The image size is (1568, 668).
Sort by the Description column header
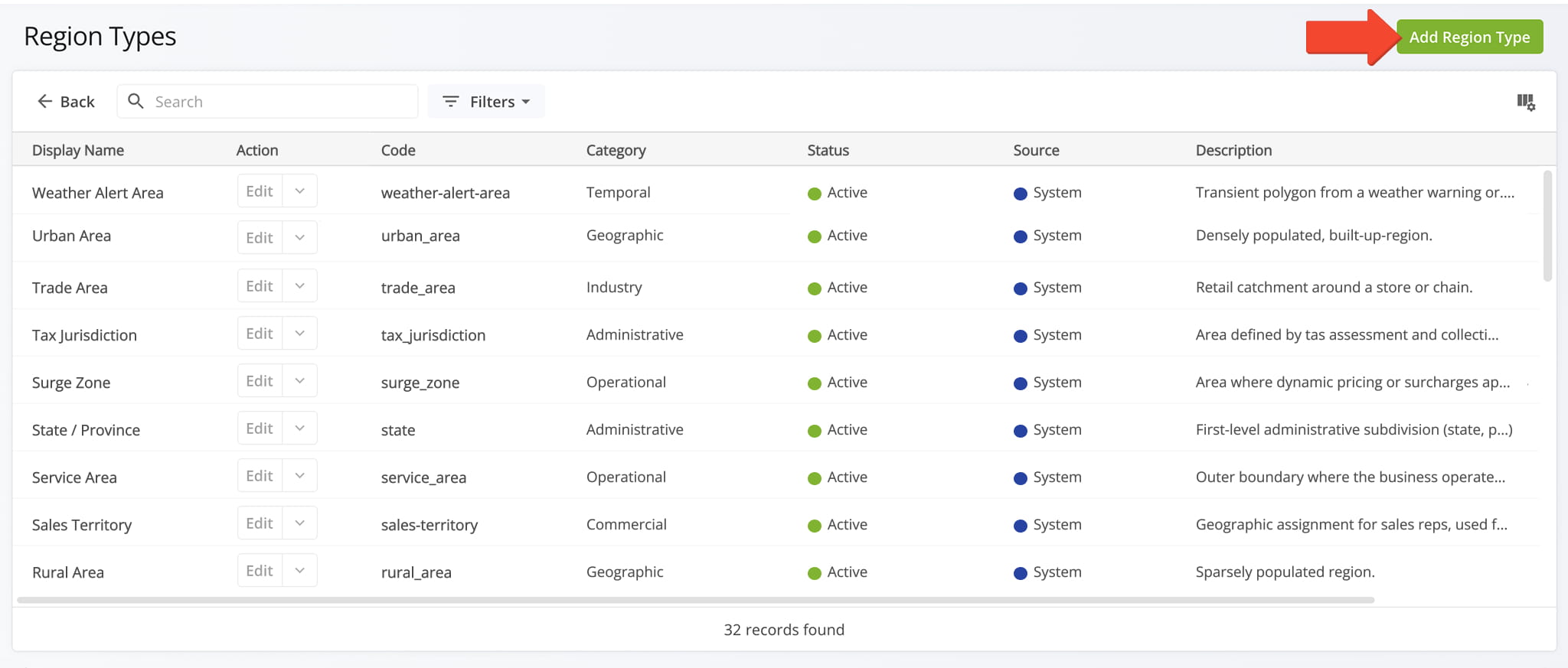pyautogui.click(x=1234, y=150)
